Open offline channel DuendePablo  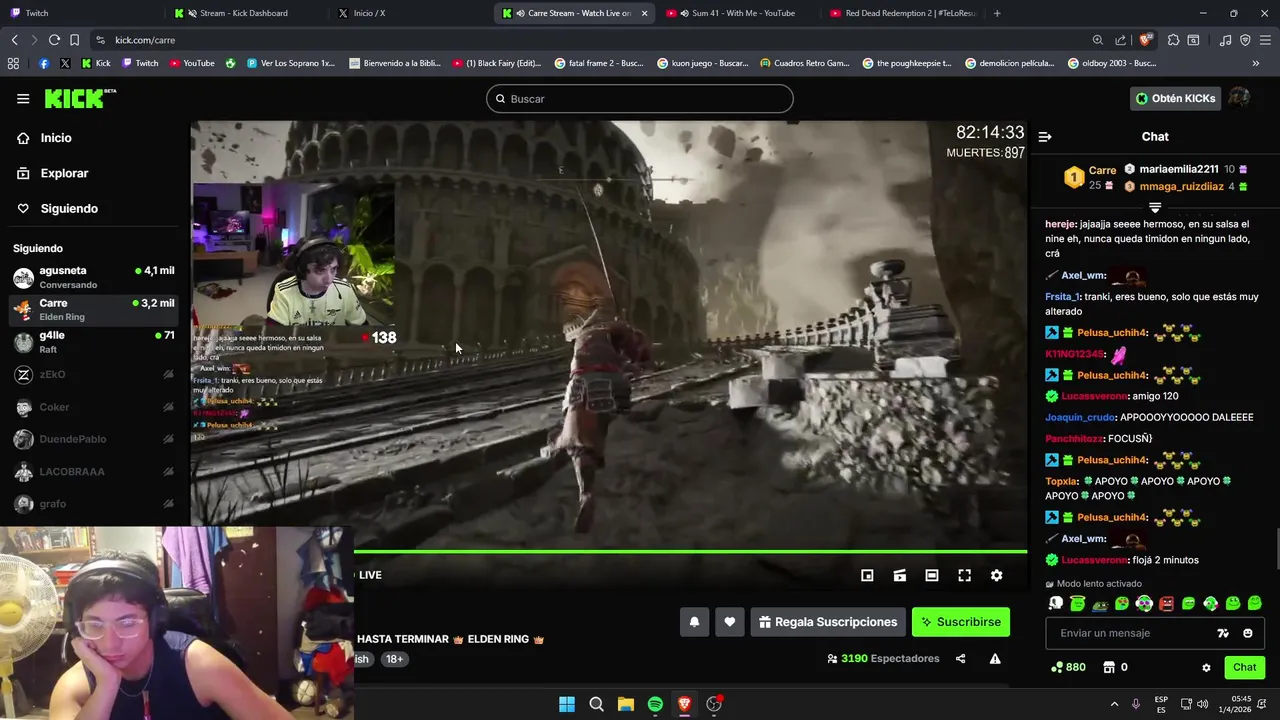94,439
